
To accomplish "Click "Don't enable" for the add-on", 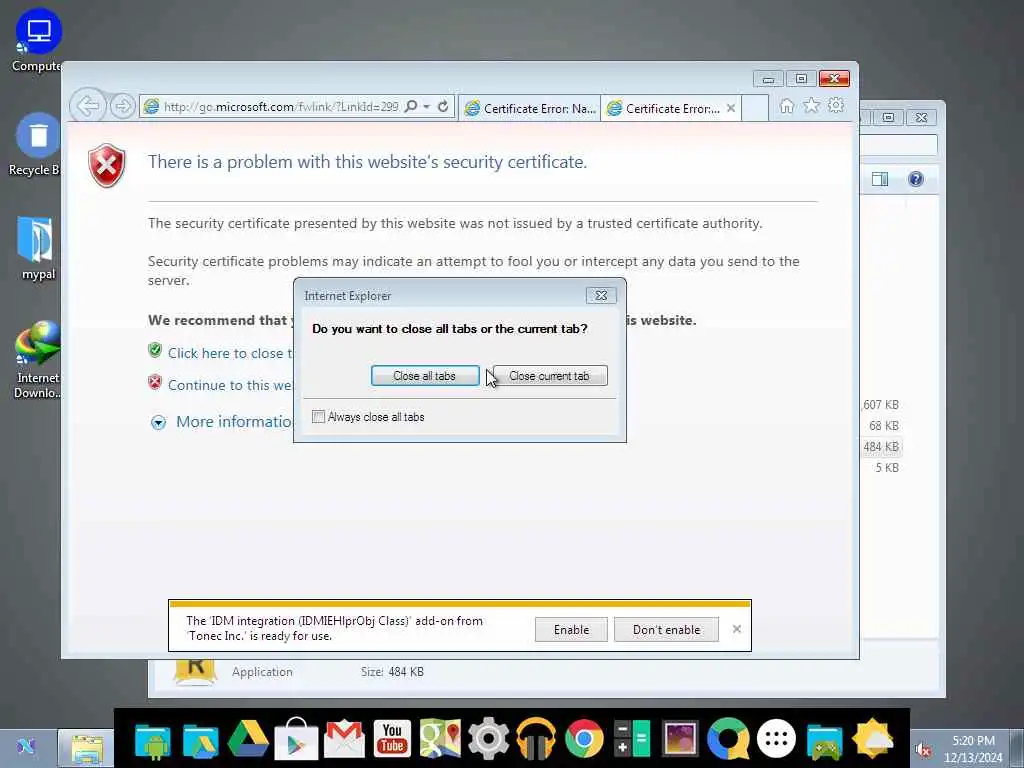I will 666,630.
